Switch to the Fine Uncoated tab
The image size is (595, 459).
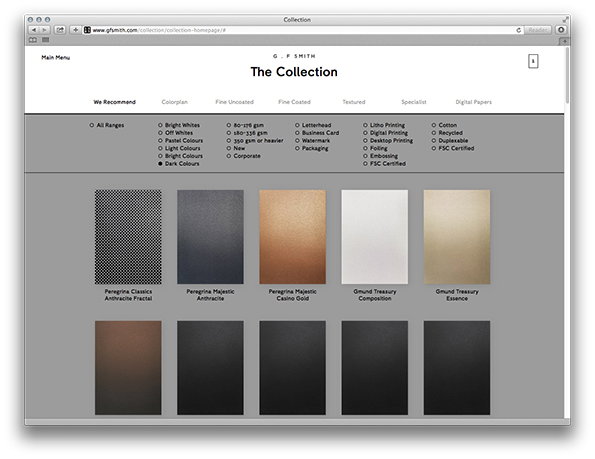coord(234,102)
